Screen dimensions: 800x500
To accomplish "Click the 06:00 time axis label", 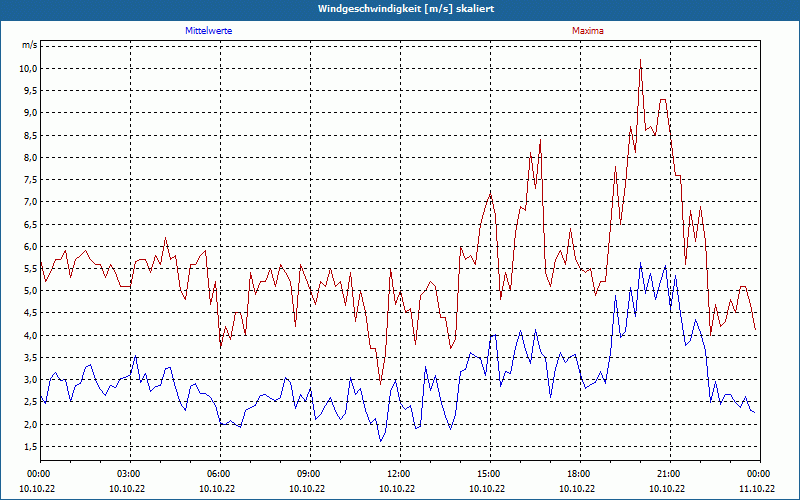I will point(220,474).
